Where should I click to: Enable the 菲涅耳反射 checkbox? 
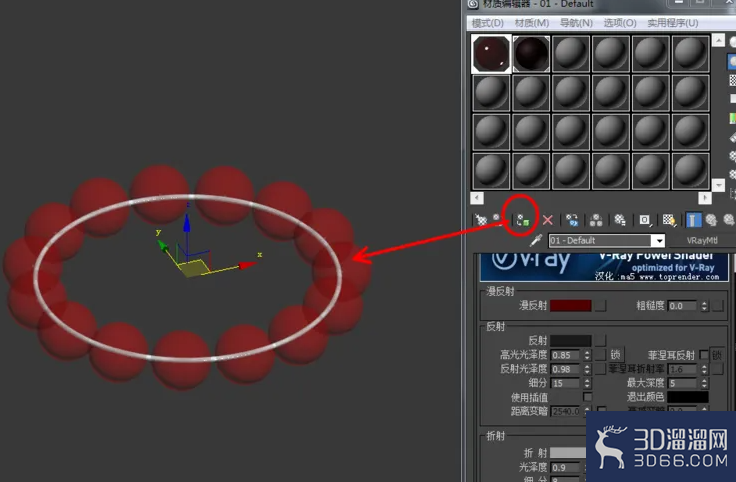[703, 355]
